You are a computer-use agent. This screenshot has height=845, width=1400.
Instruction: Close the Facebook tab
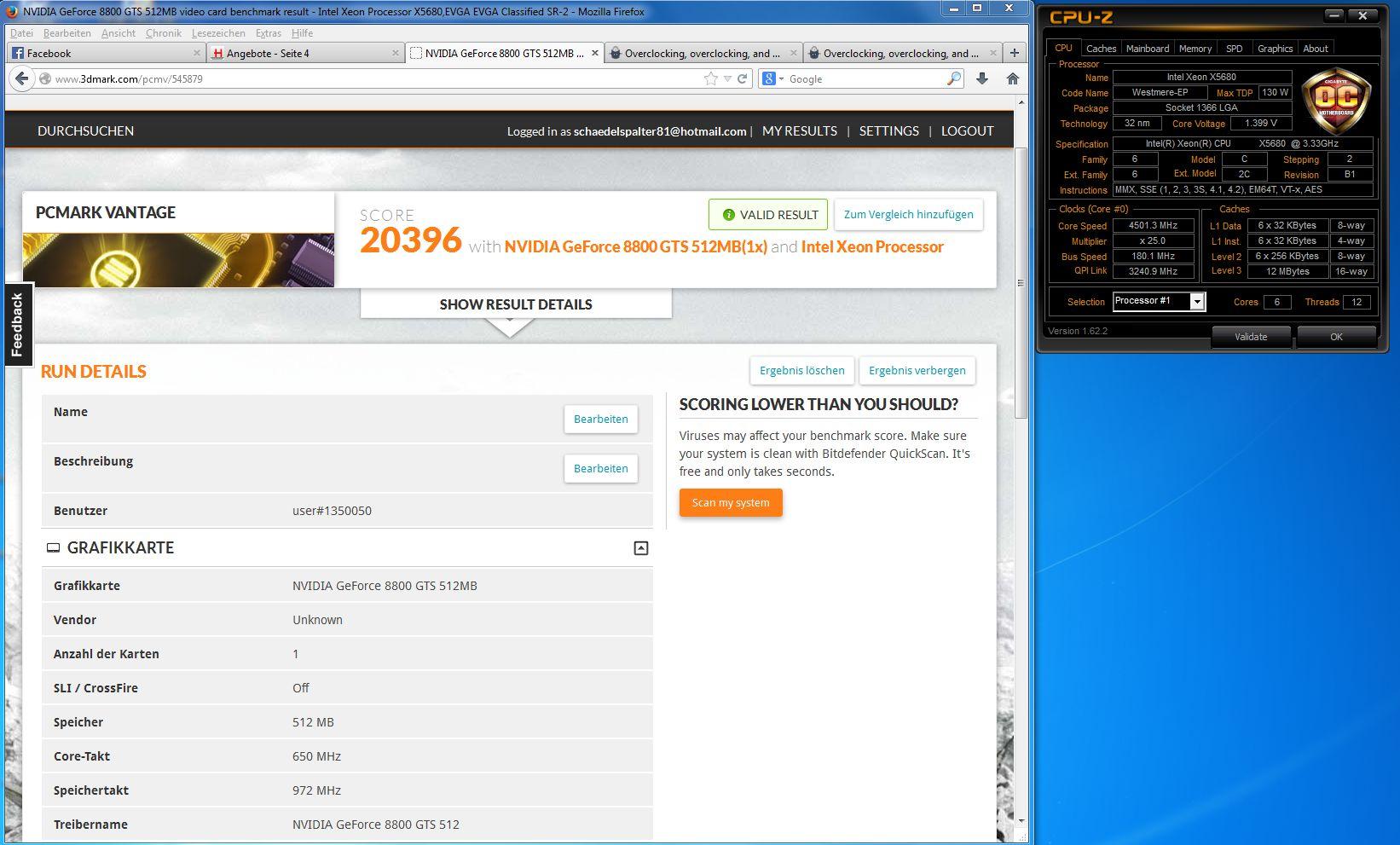point(197,53)
